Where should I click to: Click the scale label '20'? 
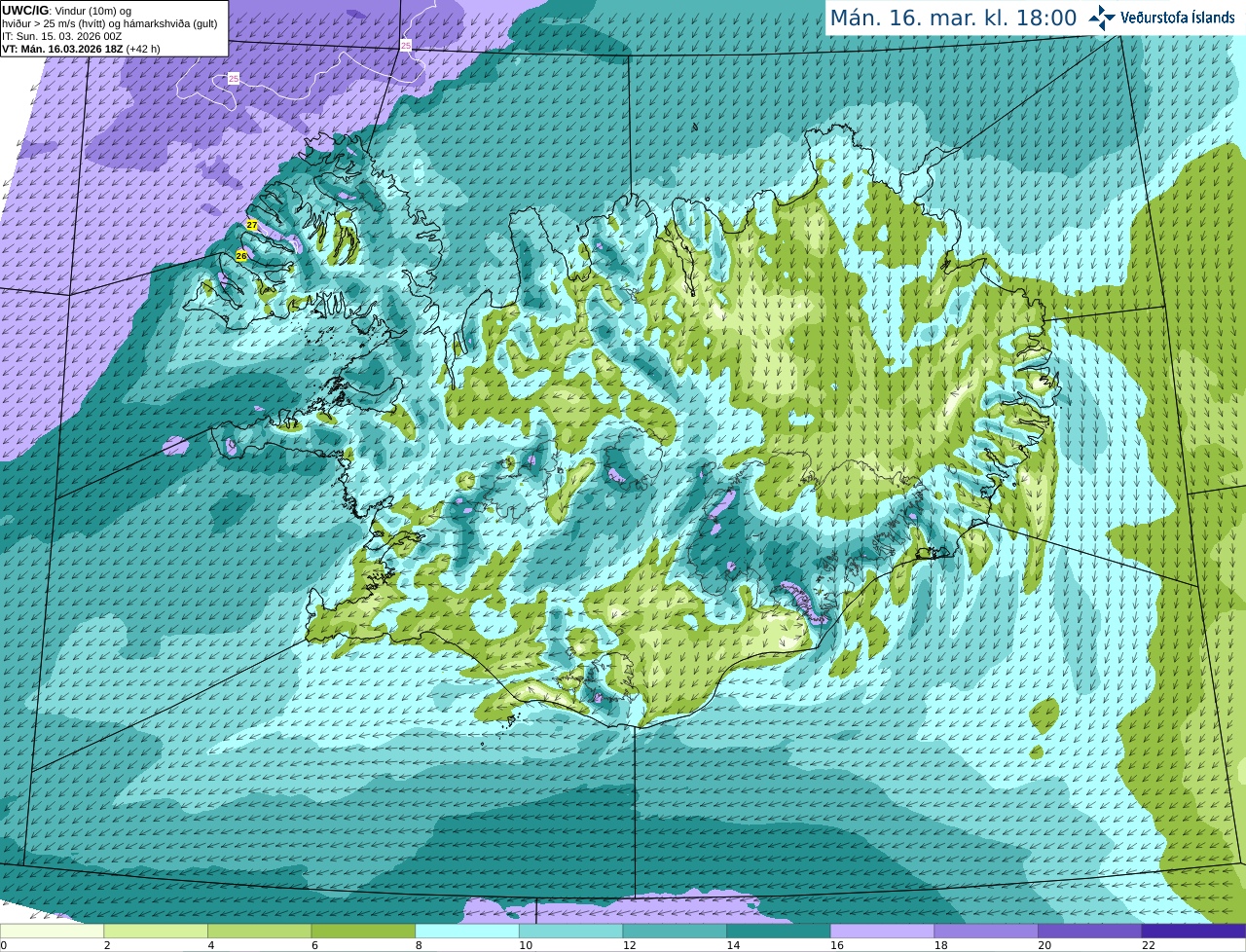point(1044,945)
